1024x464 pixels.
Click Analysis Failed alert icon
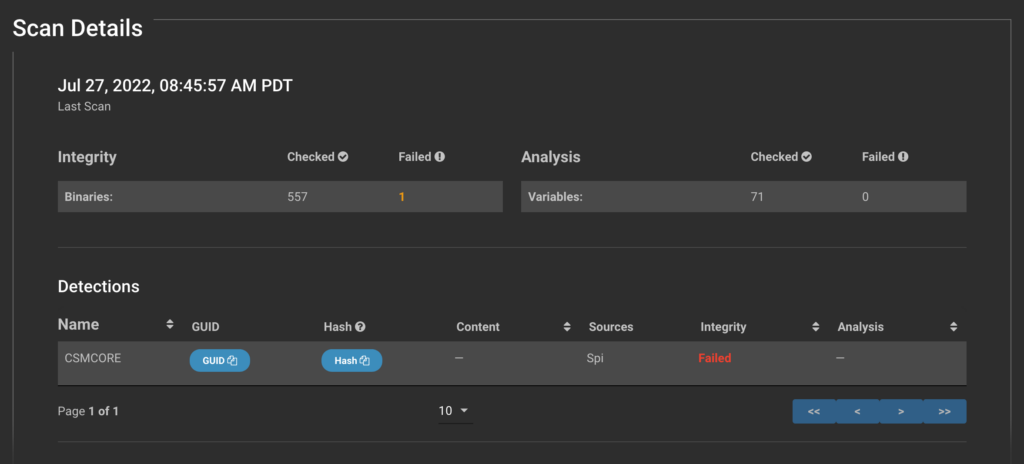coord(903,157)
